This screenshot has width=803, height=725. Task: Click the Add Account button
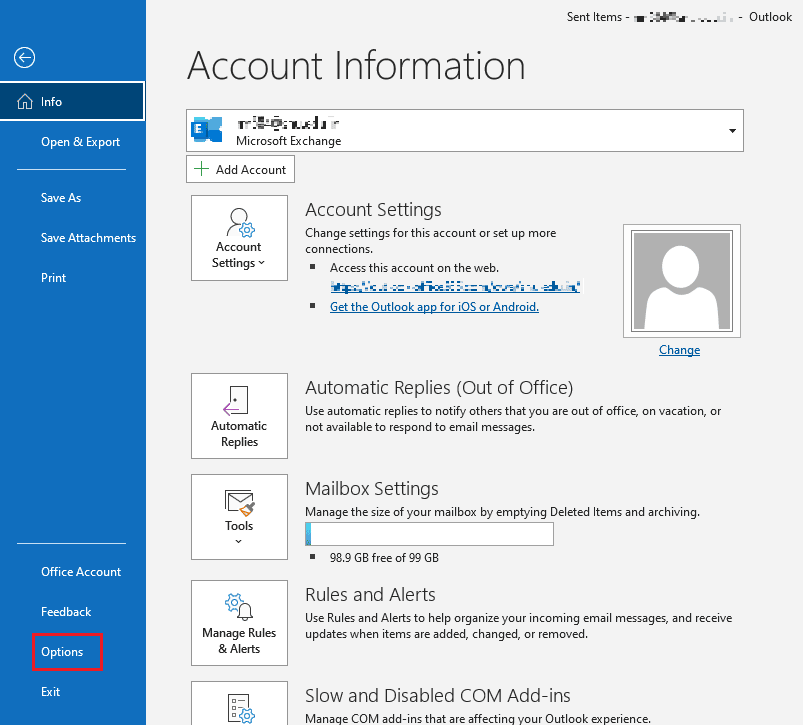(x=240, y=169)
